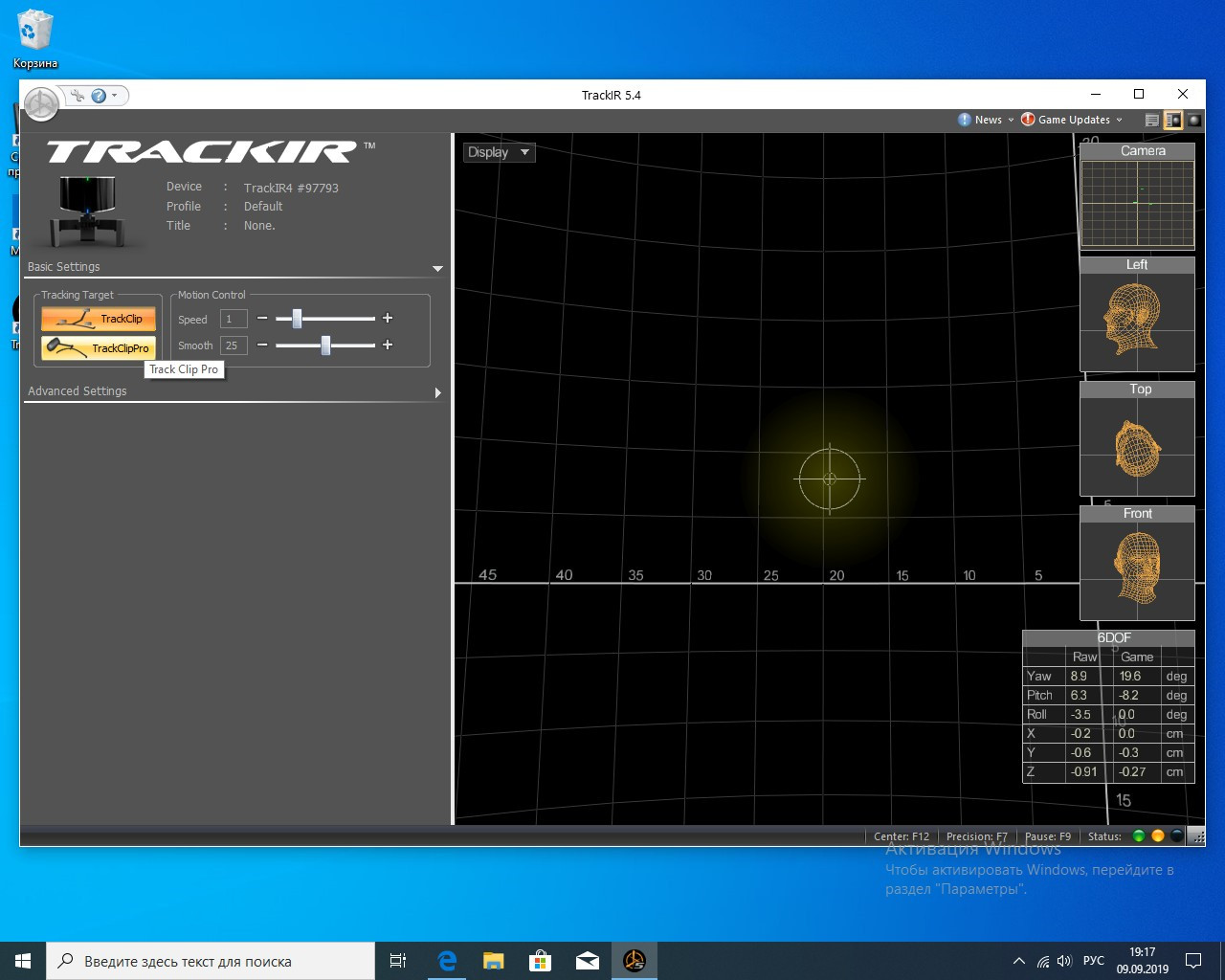Select TrackClip as tracking target

(98, 319)
